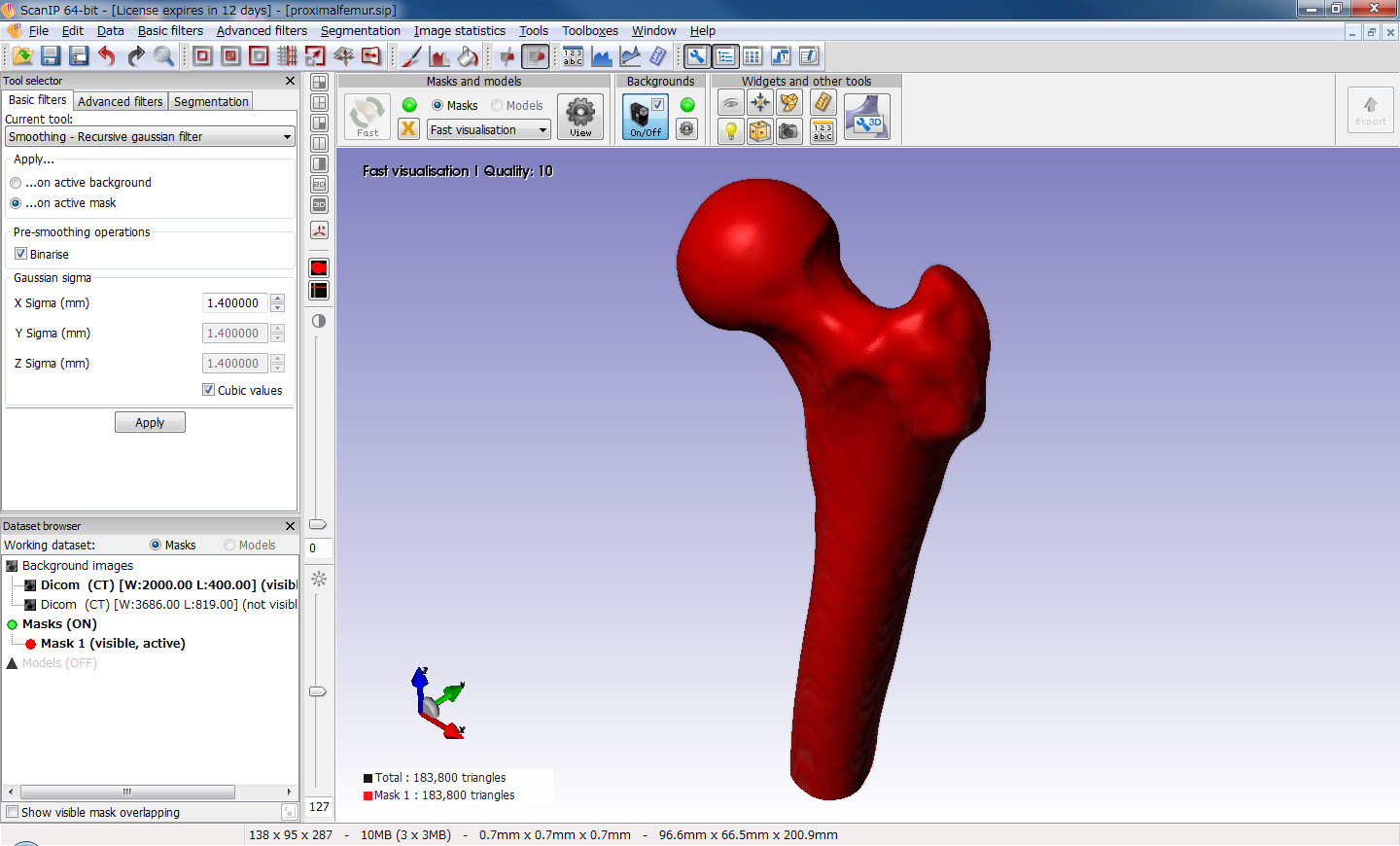This screenshot has width=1400, height=846.
Task: Open the Current tool smoothing dropdown
Action: 150,137
